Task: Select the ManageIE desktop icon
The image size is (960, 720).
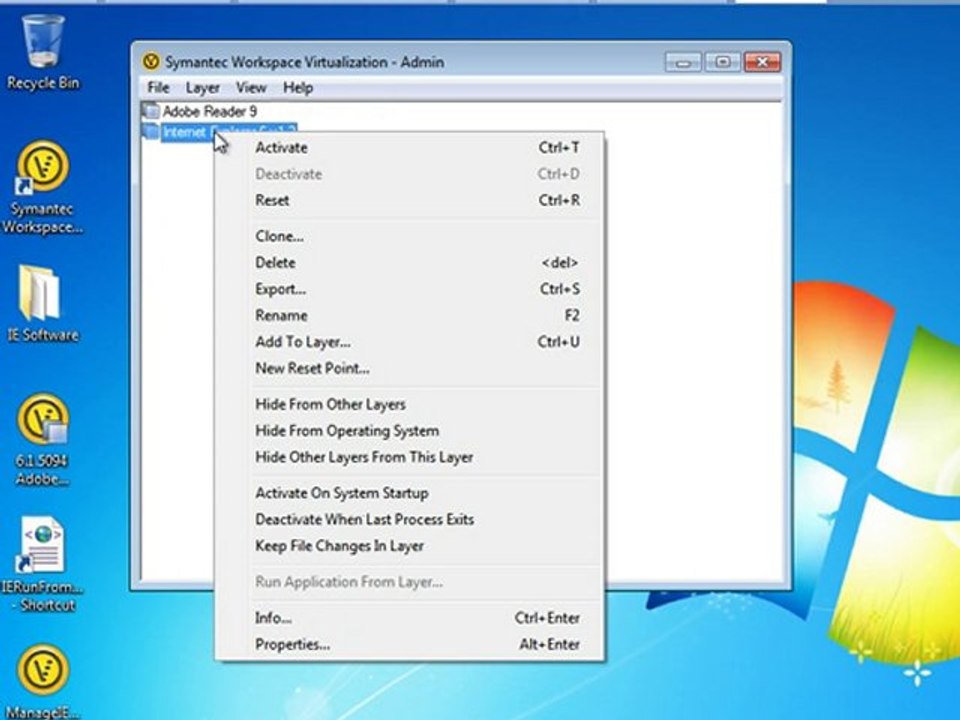Action: click(x=42, y=681)
